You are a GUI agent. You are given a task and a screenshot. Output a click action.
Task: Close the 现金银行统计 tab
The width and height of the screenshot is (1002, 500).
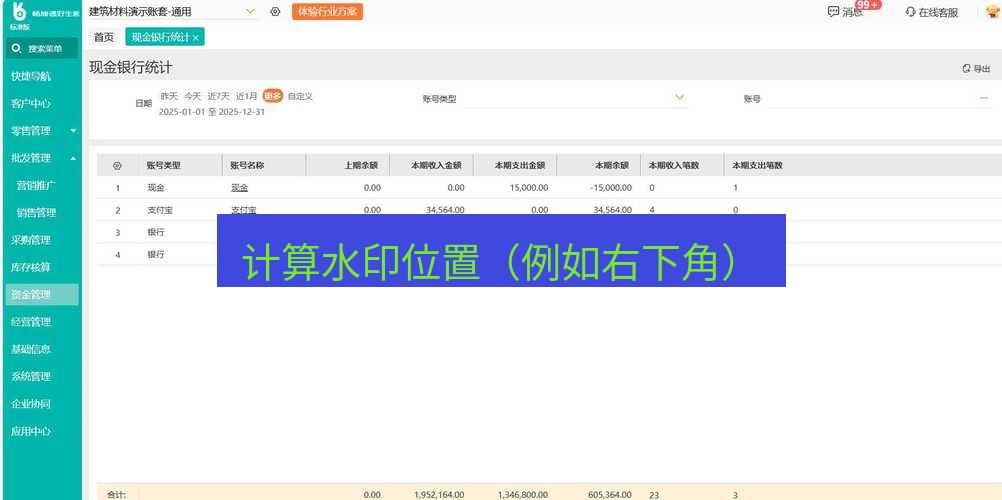(x=196, y=38)
